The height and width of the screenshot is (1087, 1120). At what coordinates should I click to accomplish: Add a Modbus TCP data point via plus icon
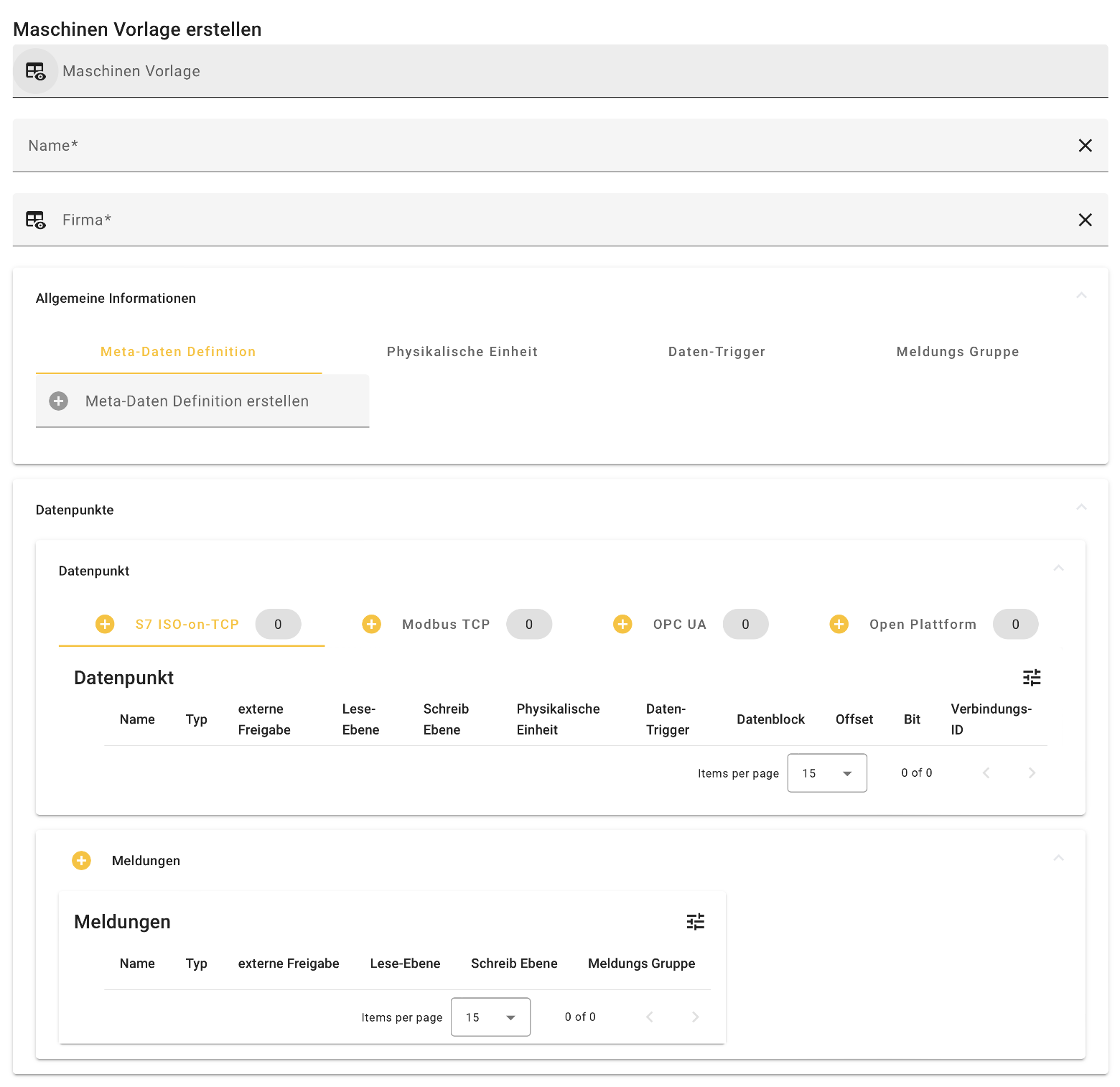(x=371, y=624)
